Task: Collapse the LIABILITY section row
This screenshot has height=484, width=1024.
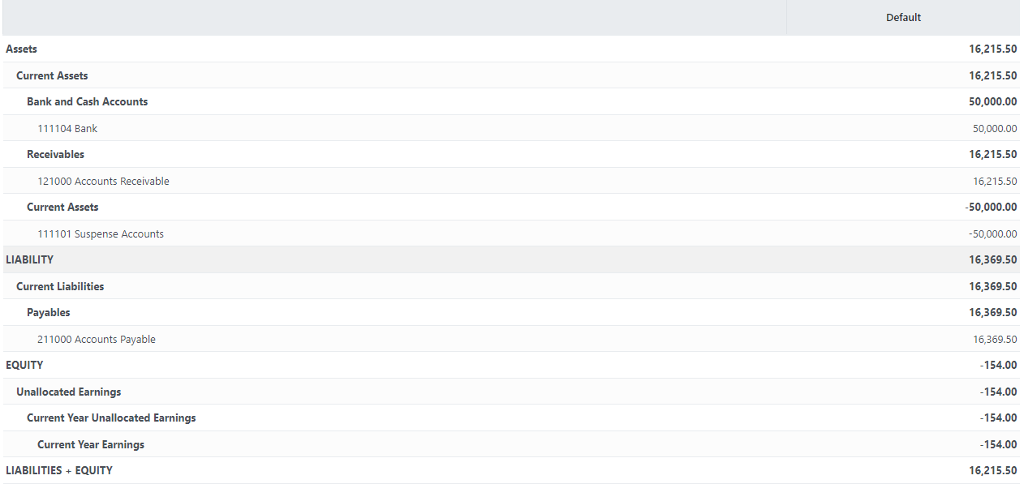Action: (30, 260)
